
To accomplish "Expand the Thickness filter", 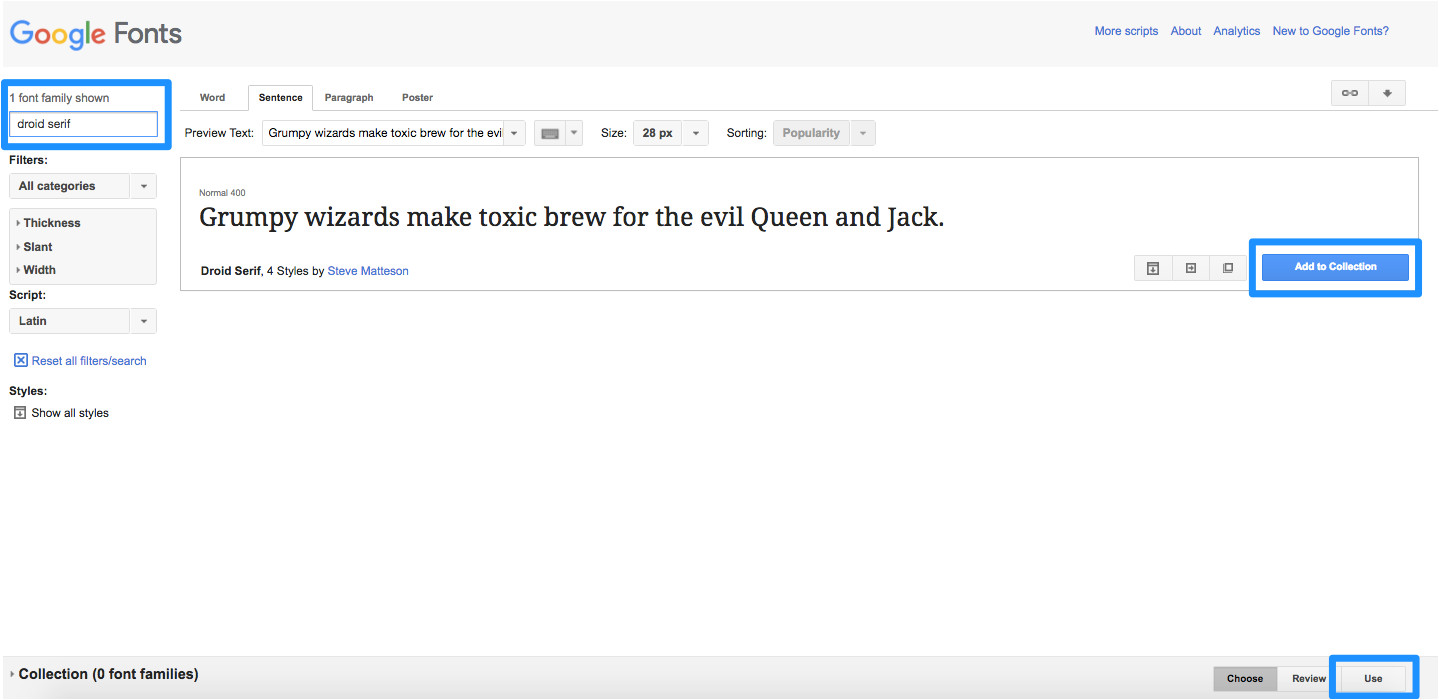I will (51, 223).
